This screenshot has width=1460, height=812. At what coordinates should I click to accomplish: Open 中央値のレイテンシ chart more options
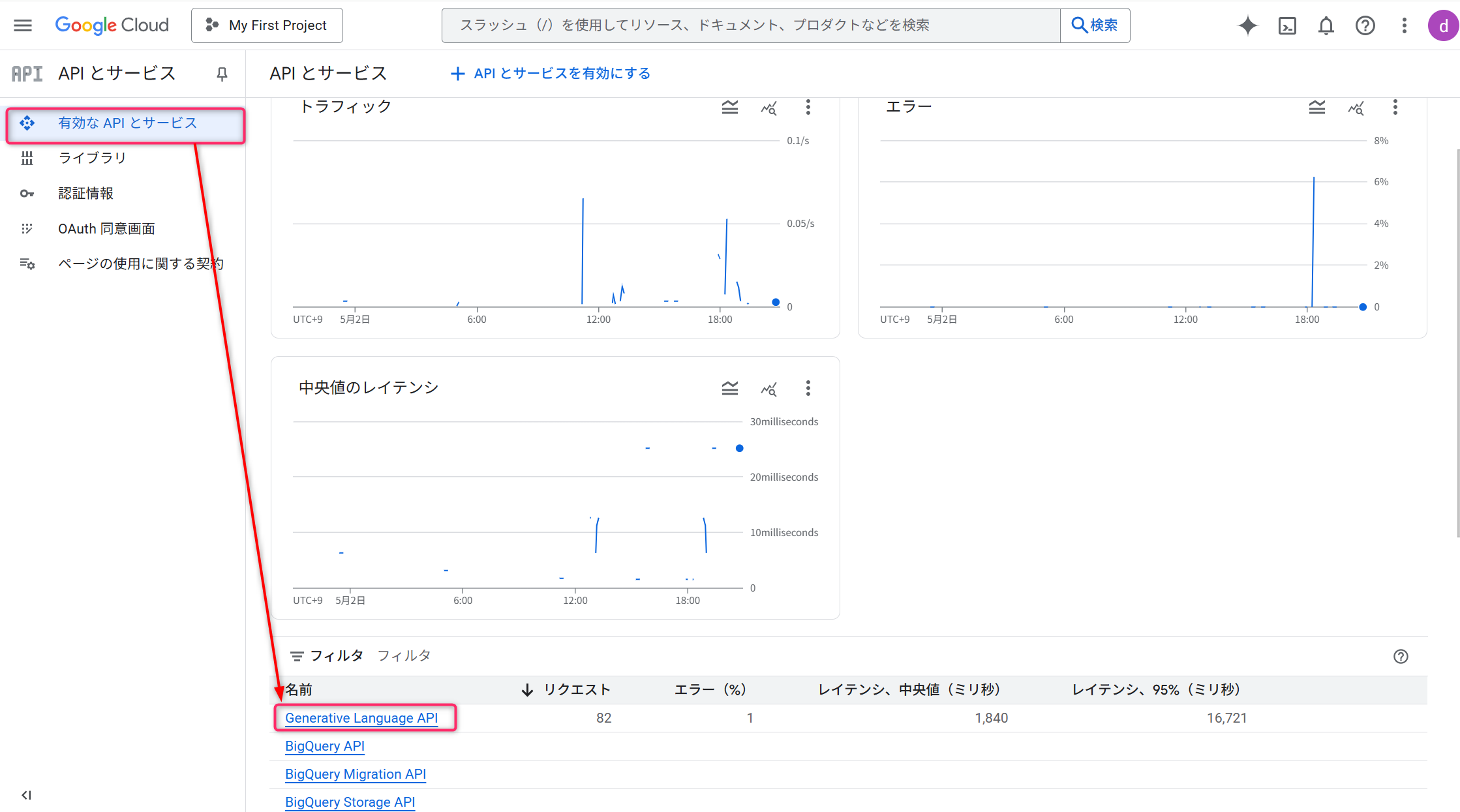808,389
